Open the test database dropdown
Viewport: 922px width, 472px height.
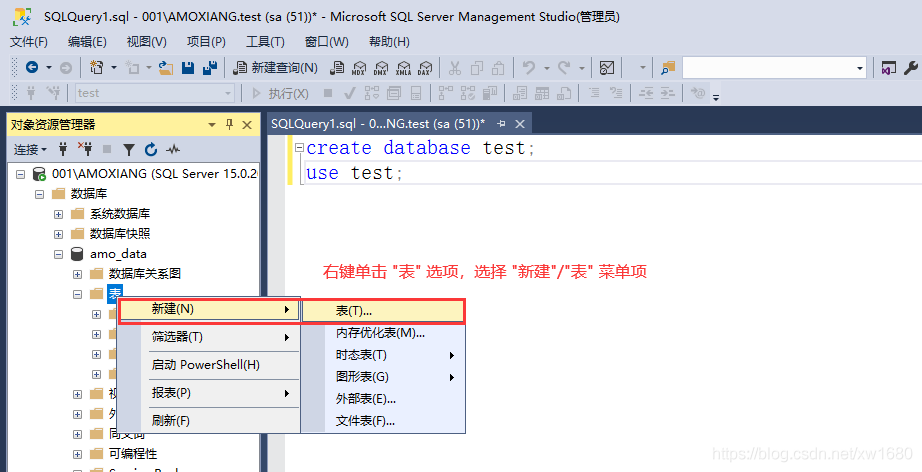pos(228,93)
